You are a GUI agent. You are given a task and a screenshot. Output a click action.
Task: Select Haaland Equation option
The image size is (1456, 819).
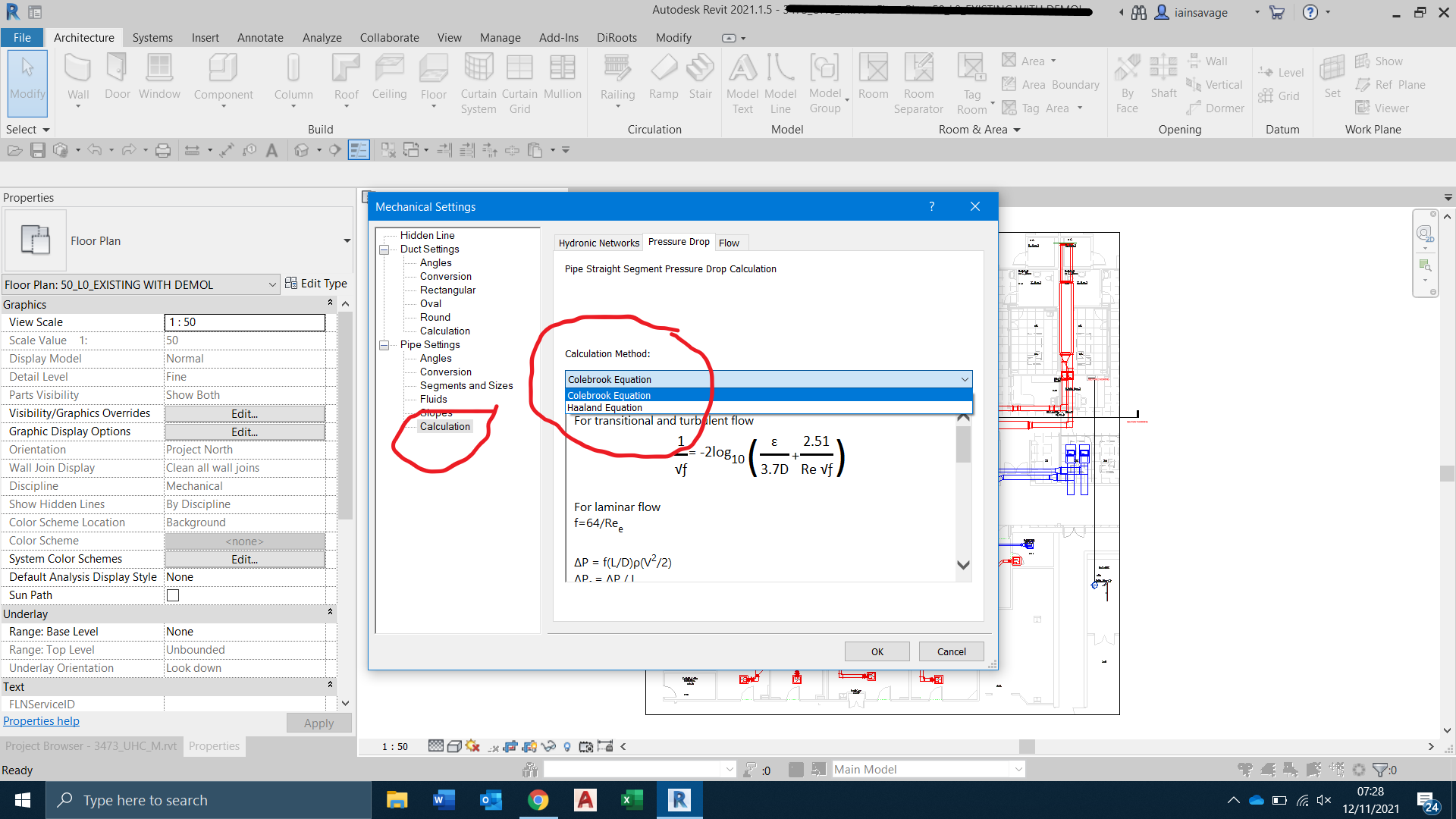click(768, 407)
